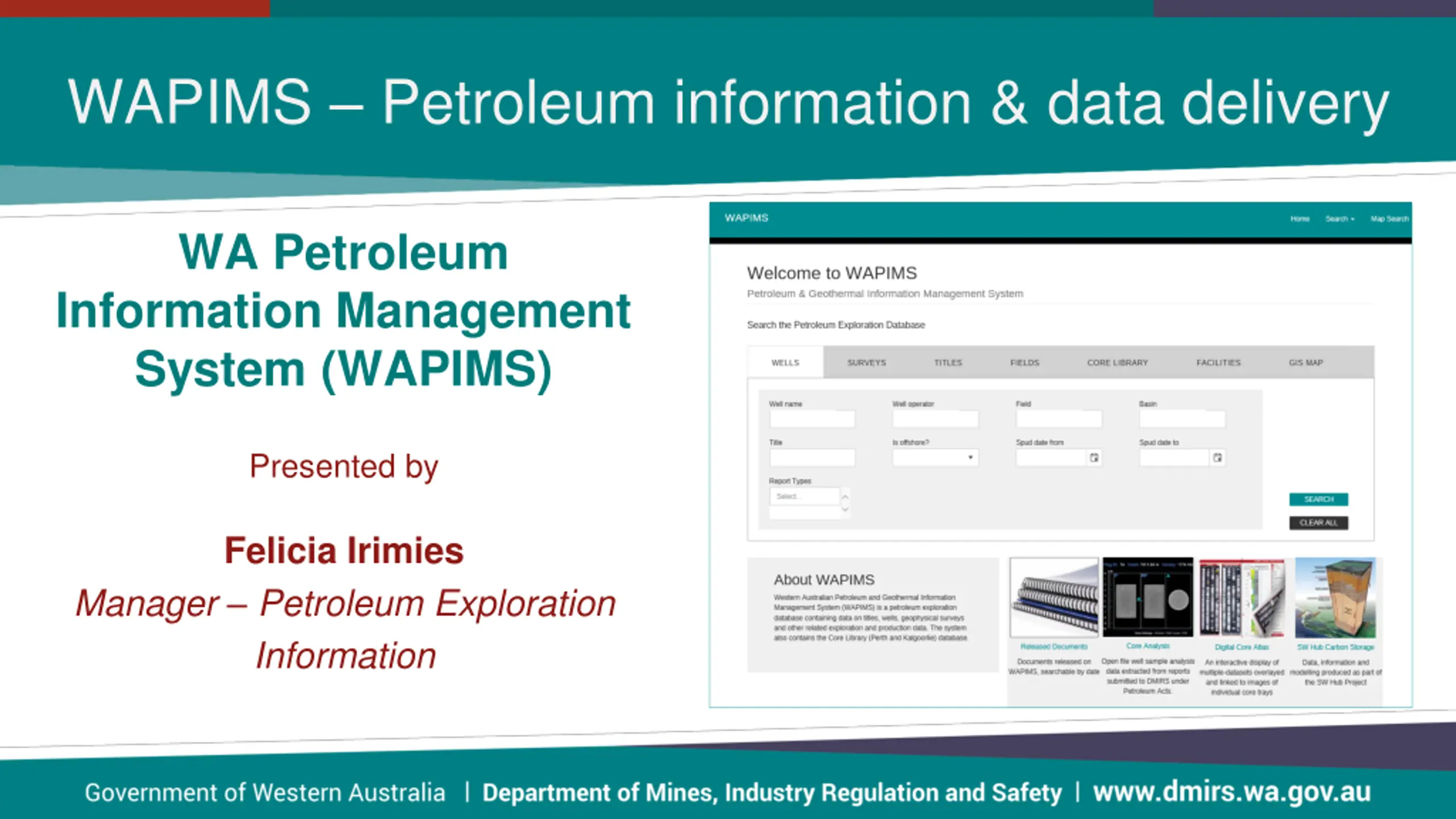Focus the Basin input box

click(1182, 419)
